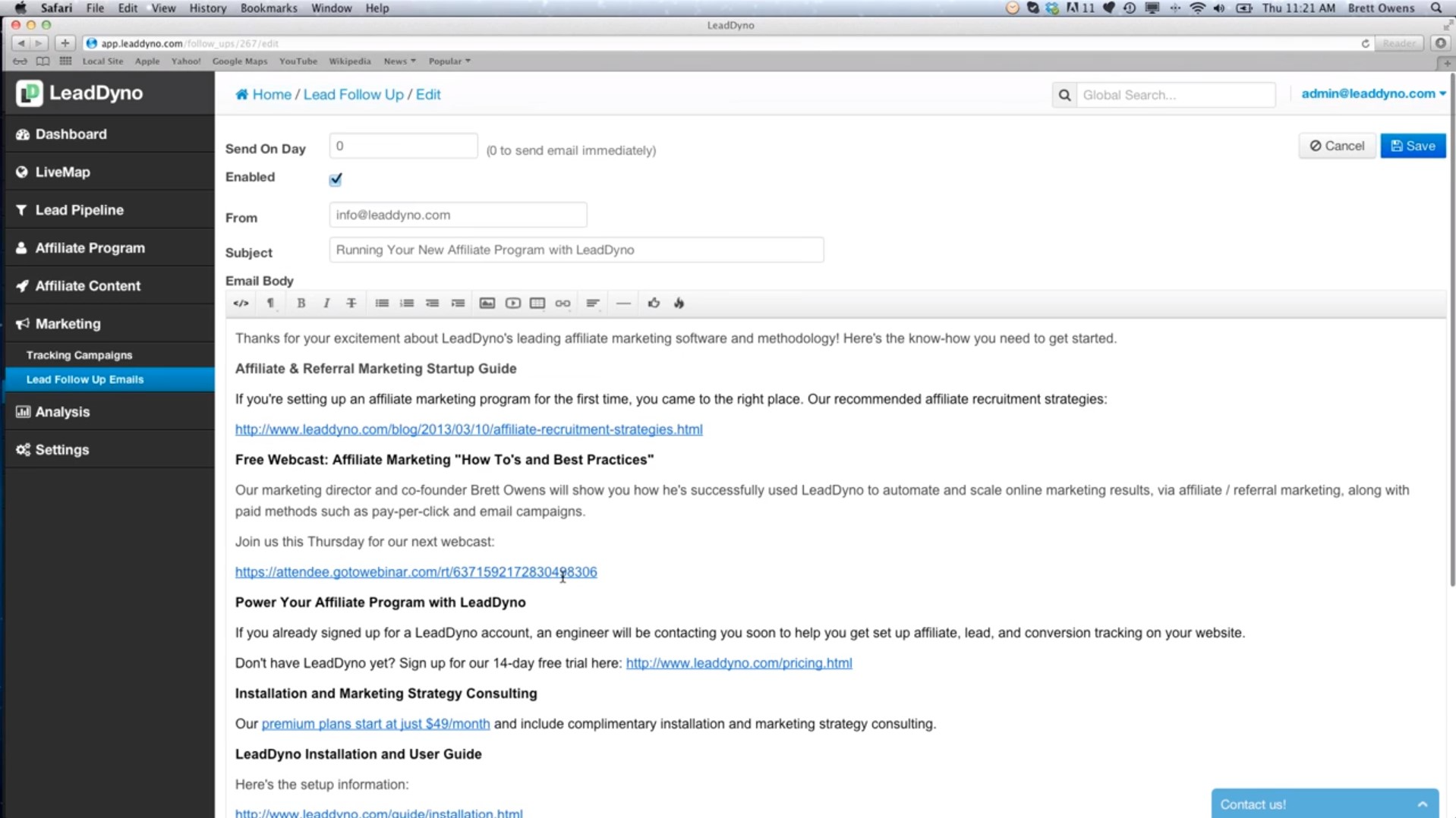Reload the page in Safari

coord(1365,43)
